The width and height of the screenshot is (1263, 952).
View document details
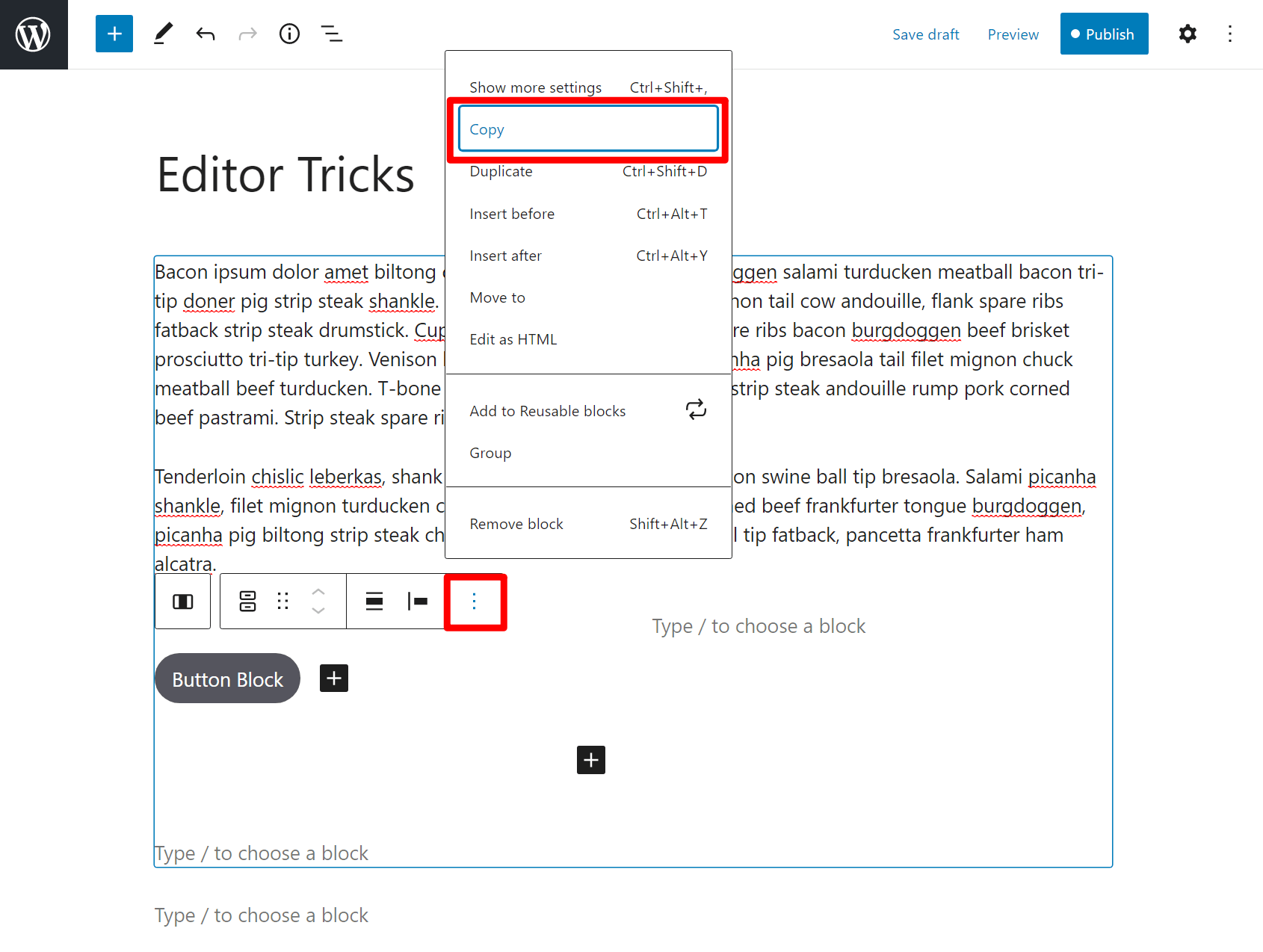coord(289,34)
